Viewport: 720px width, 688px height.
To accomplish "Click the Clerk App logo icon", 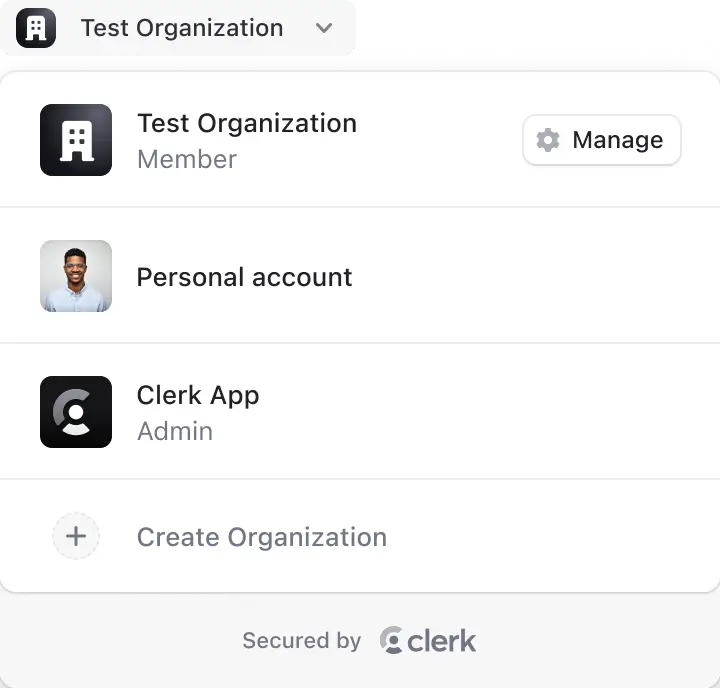I will pyautogui.click(x=76, y=412).
